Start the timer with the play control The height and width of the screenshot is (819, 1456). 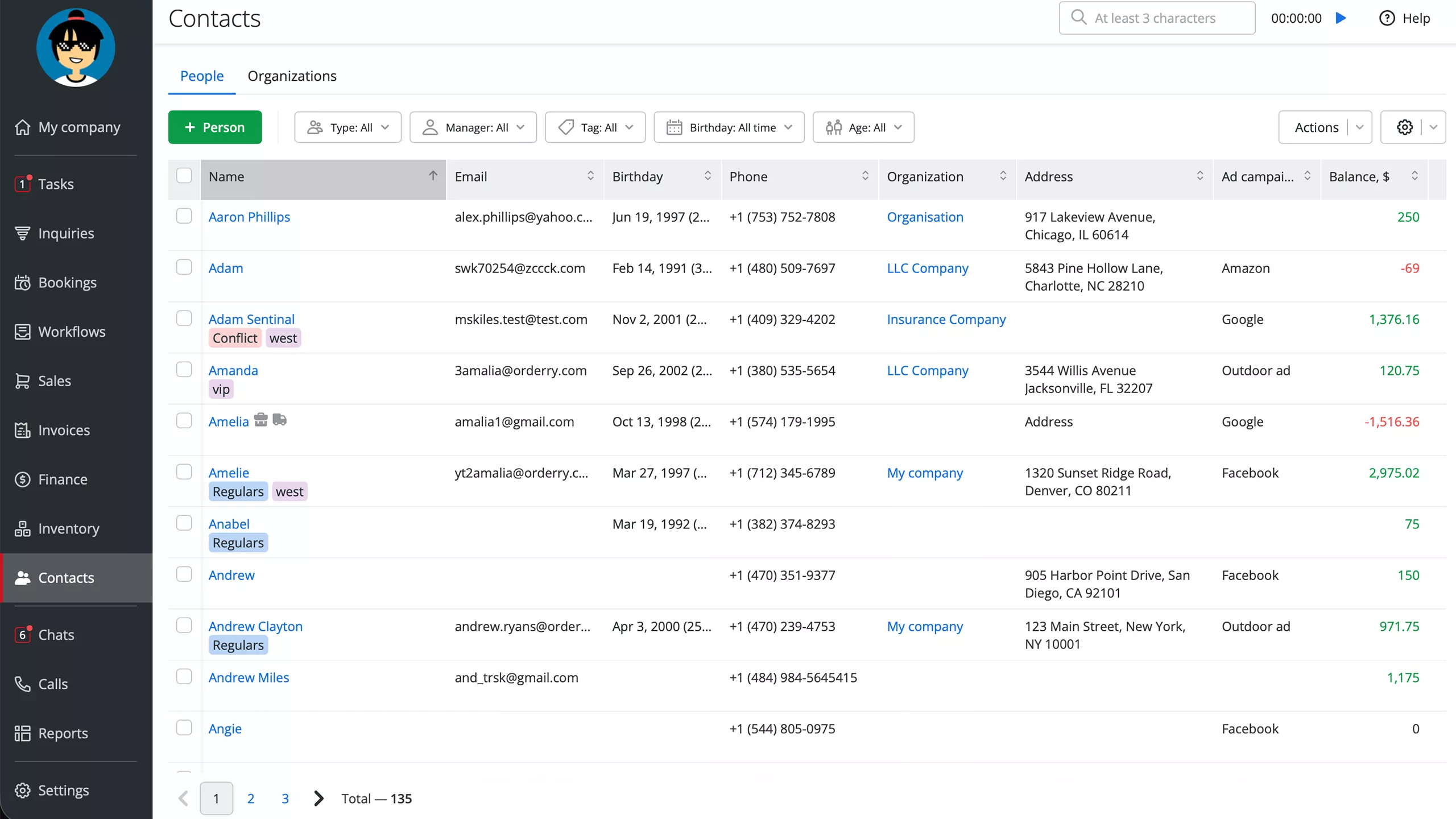1341,18
